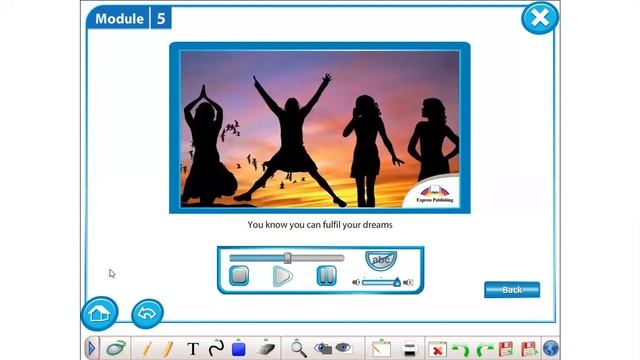
Task: Select the magnifier zoom tool
Action: click(x=298, y=349)
